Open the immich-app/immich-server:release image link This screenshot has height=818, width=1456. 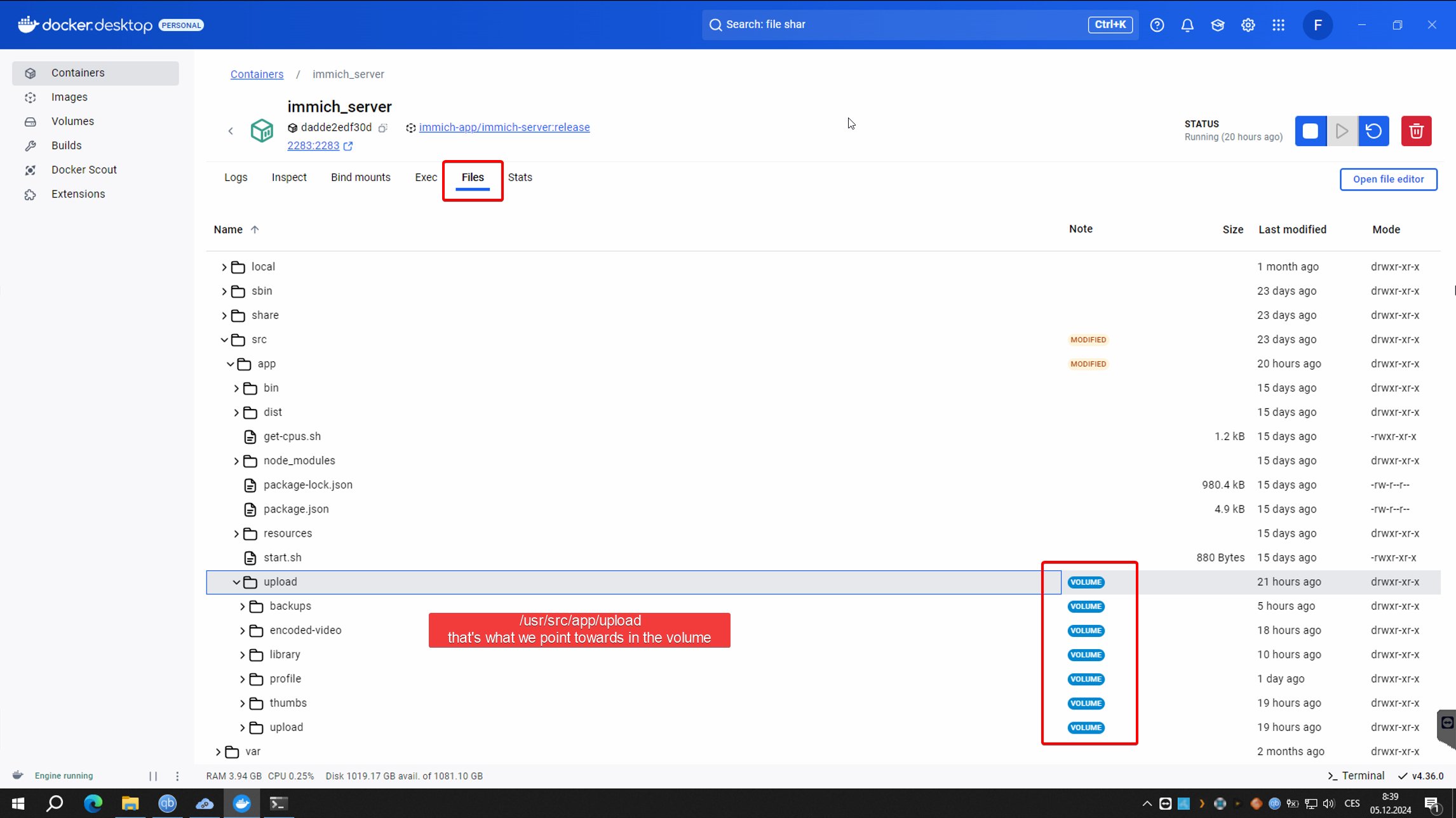[504, 127]
